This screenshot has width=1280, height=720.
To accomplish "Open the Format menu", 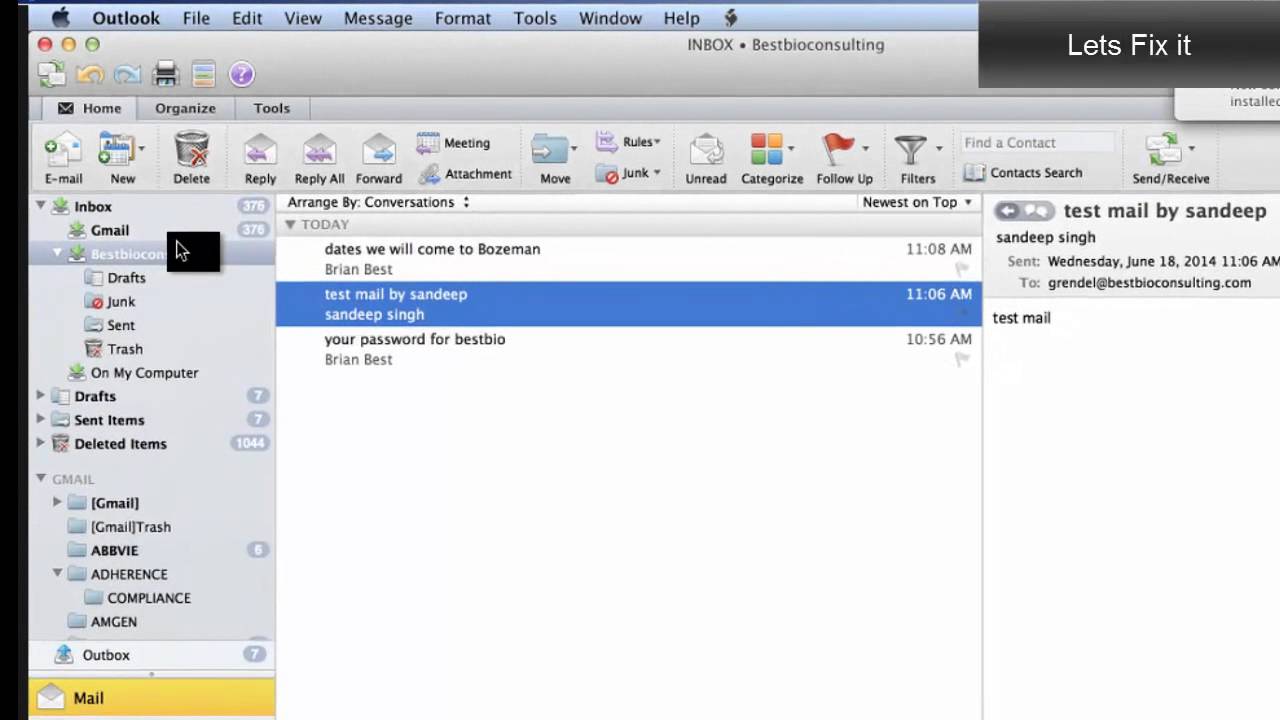I will [463, 18].
